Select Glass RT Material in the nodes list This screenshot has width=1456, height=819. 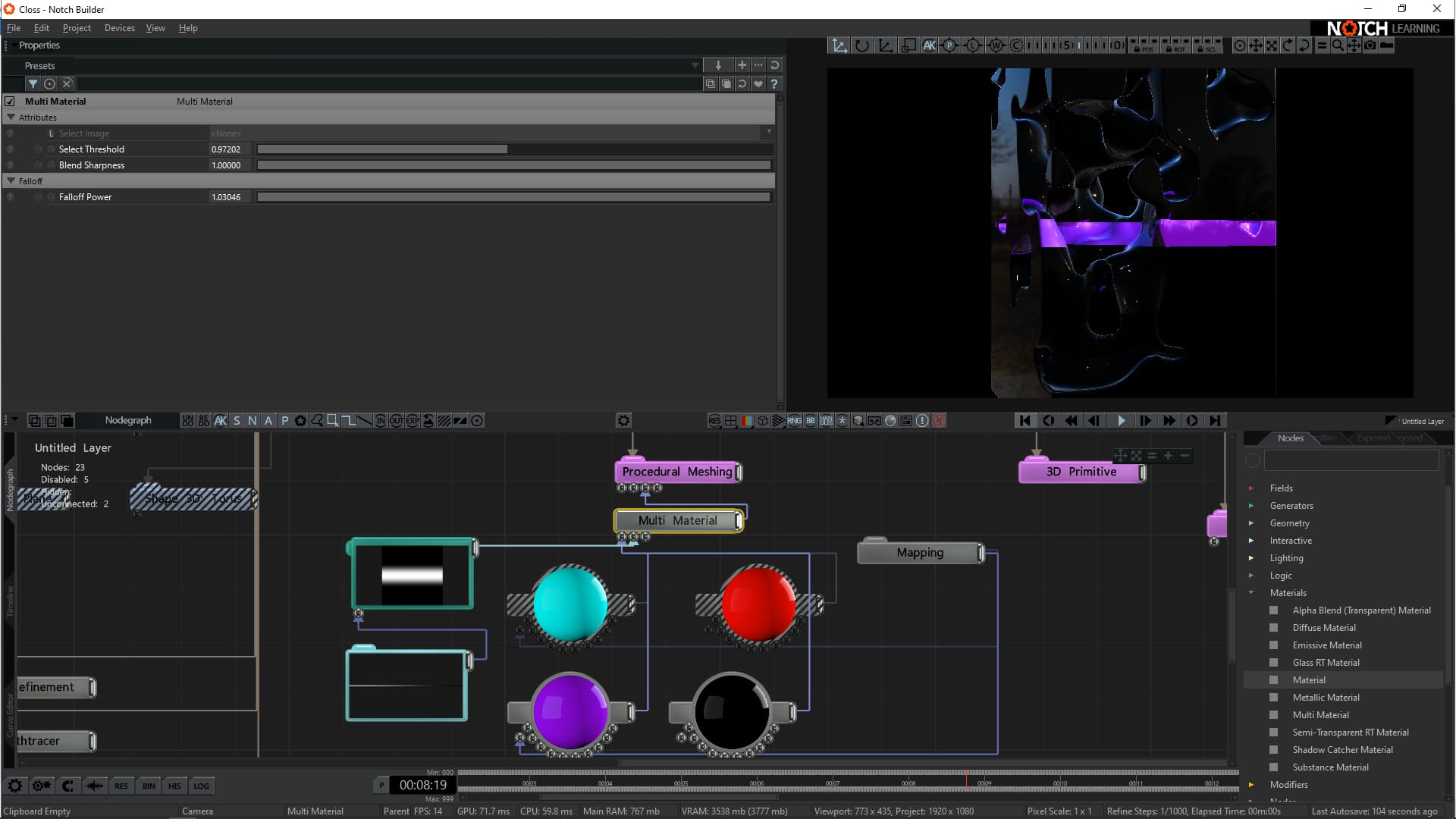1326,662
